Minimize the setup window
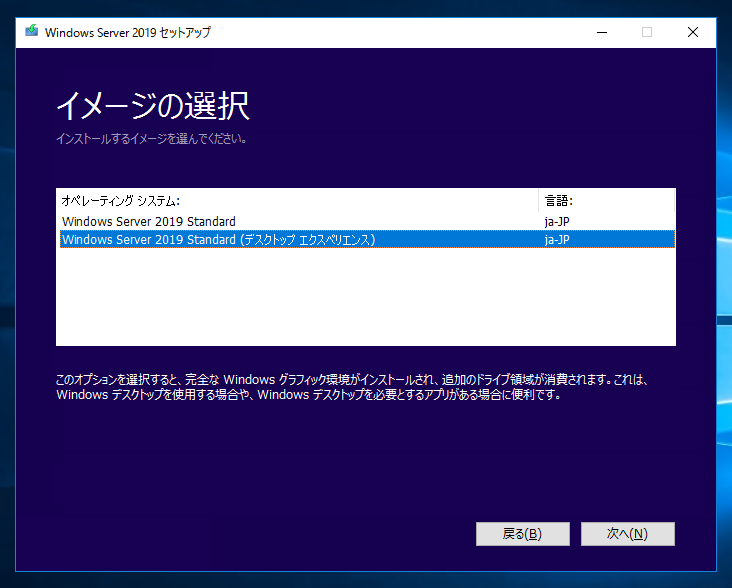Screen dimensions: 732x588 602,32
